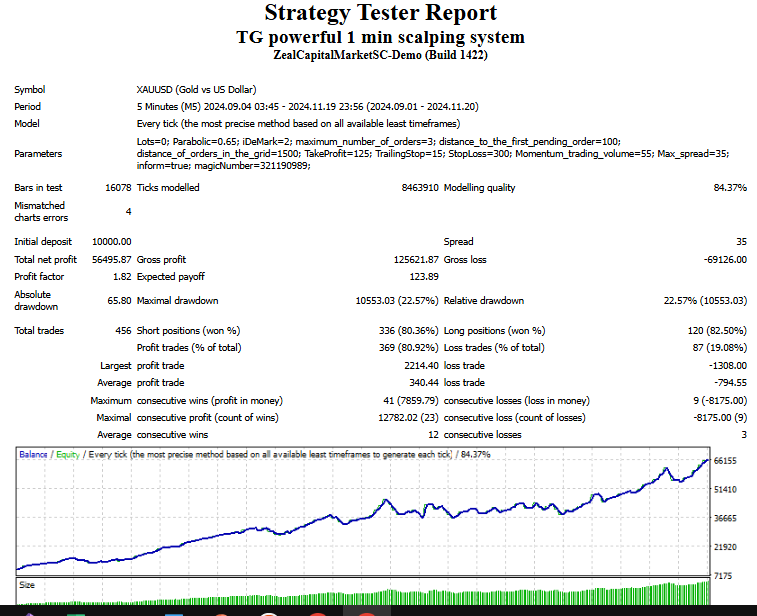Viewport: 757px width, 616px height.
Task: Click the Model label
Action: point(27,124)
